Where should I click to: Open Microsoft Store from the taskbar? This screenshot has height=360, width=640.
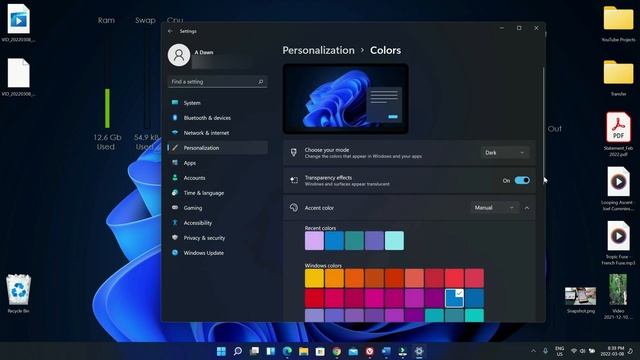[320, 351]
